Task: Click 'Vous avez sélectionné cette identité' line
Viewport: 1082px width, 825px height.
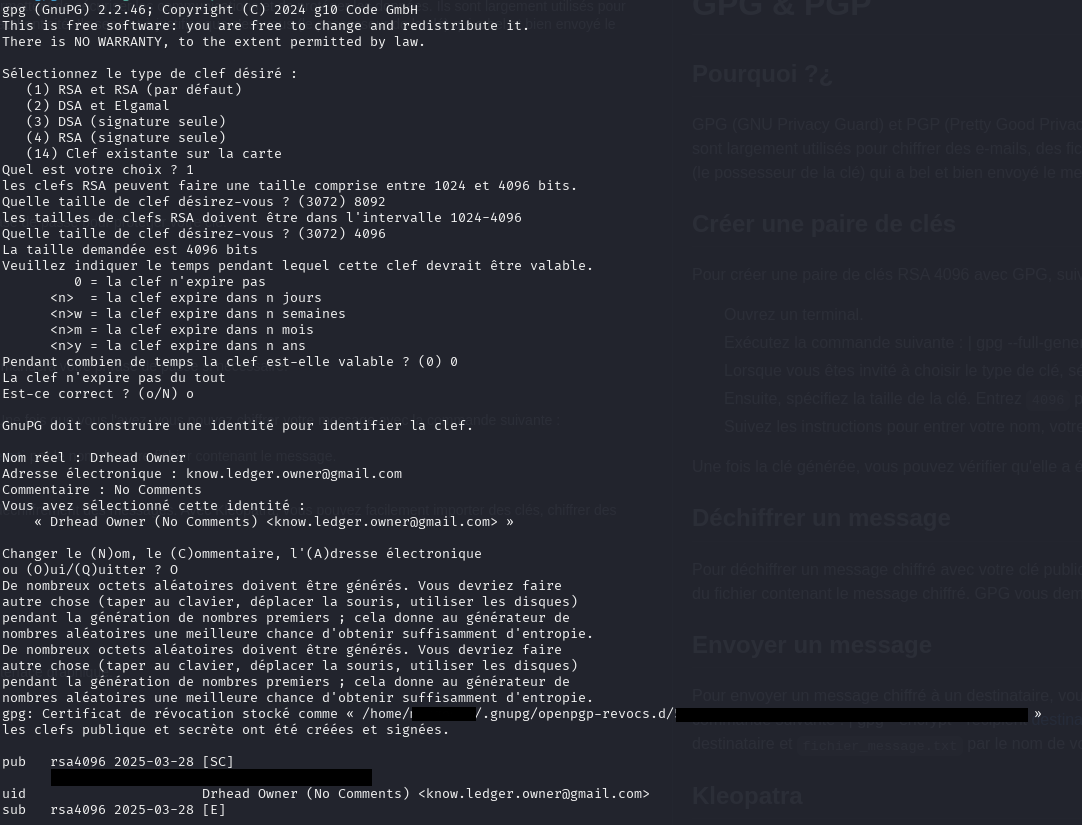Action: click(x=153, y=506)
